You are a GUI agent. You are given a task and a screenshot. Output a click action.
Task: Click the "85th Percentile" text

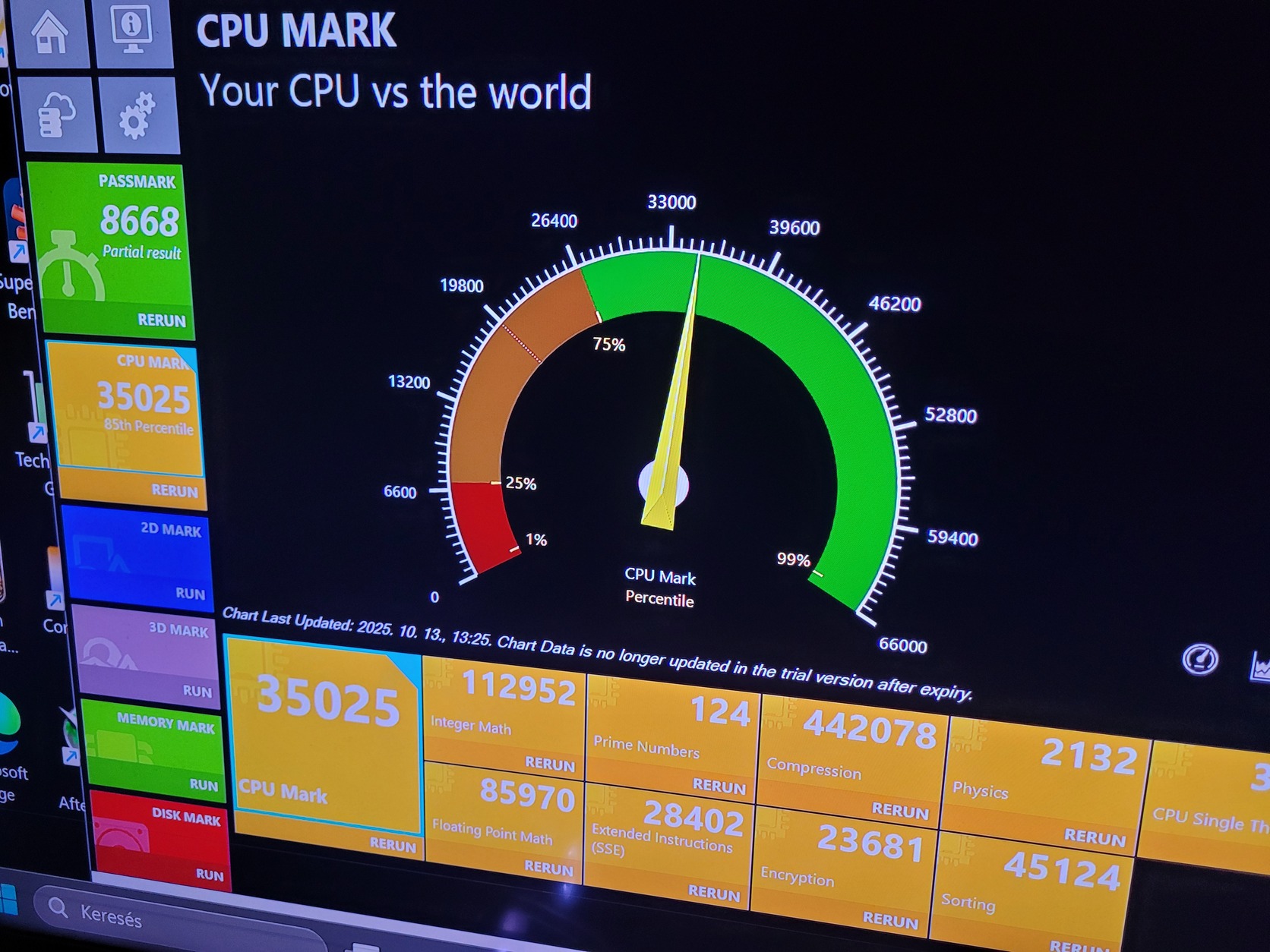click(x=149, y=427)
